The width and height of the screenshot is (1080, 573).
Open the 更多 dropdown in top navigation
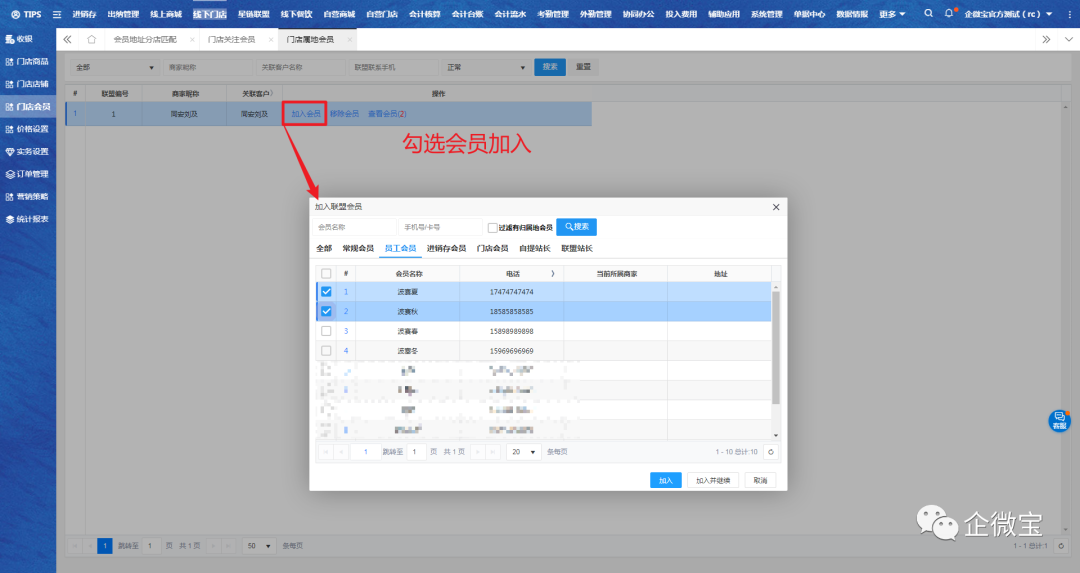[892, 14]
